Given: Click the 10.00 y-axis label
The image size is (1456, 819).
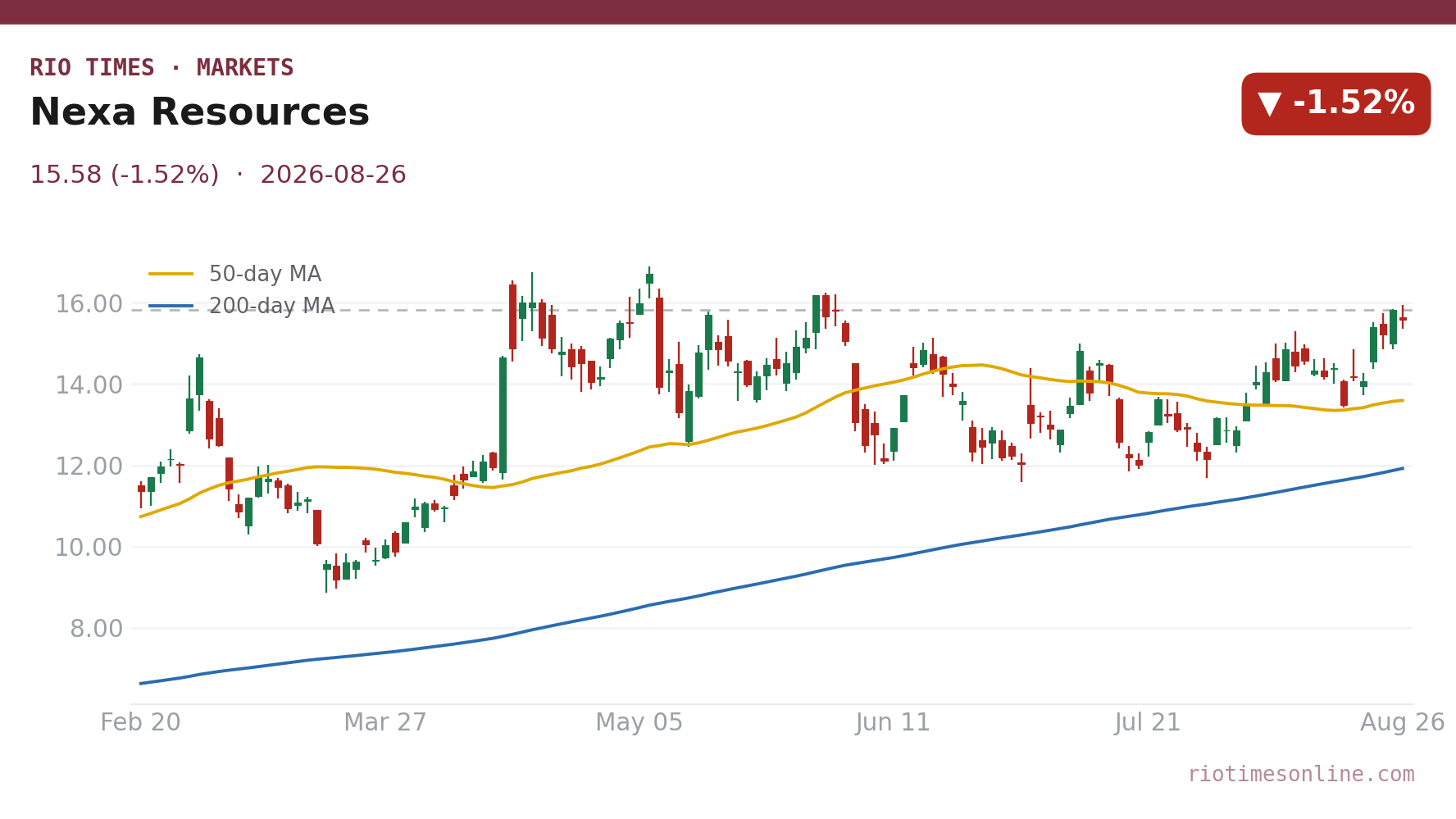Looking at the screenshot, I should (x=89, y=548).
